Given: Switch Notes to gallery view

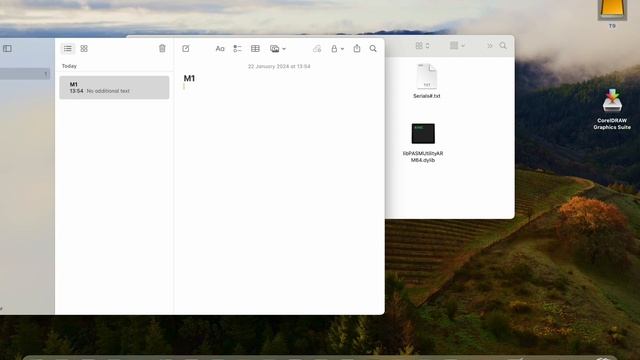Looking at the screenshot, I should pyautogui.click(x=84, y=49).
